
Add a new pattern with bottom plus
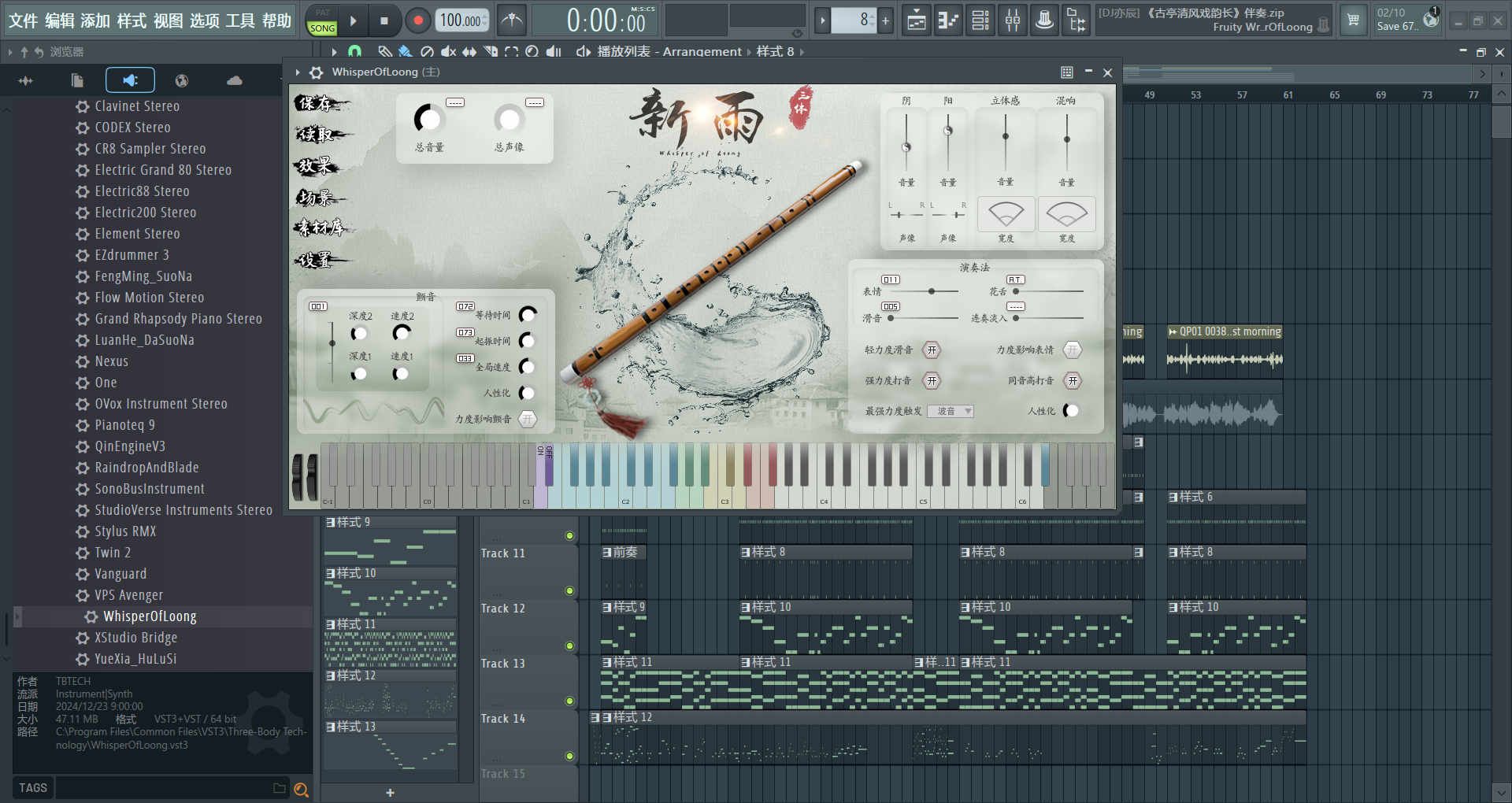coord(390,793)
